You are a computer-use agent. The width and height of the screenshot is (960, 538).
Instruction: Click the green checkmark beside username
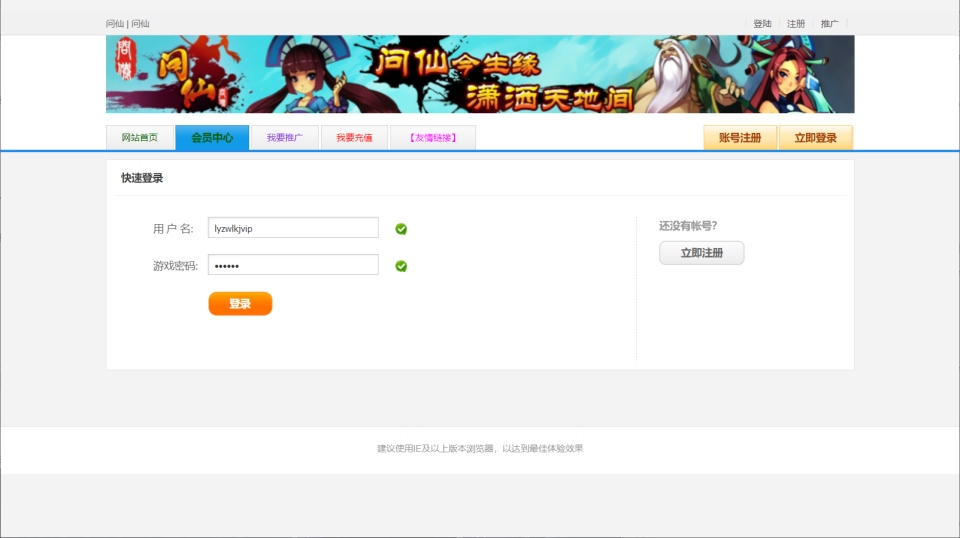401,229
